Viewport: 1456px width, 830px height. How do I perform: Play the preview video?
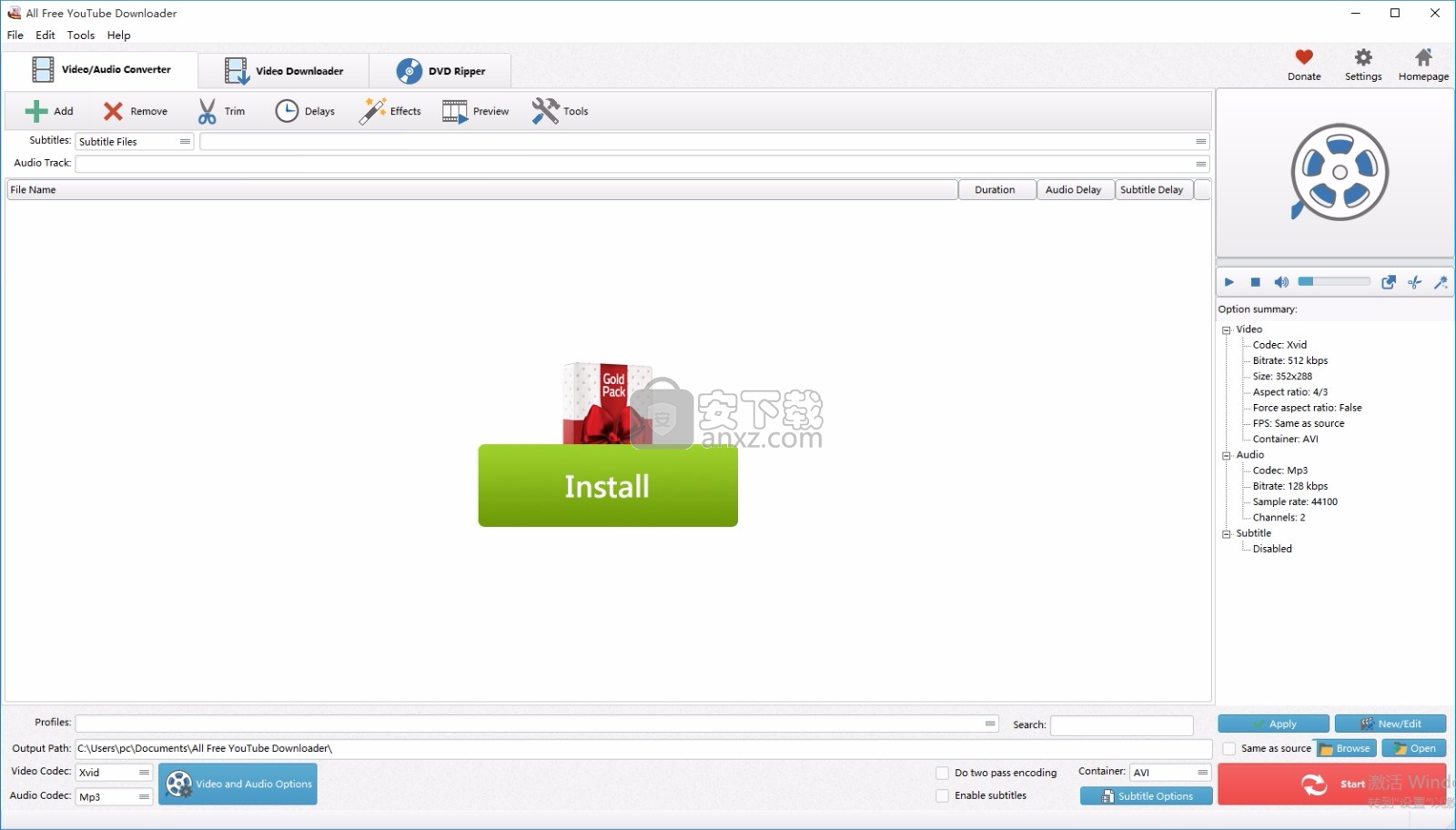[1229, 282]
